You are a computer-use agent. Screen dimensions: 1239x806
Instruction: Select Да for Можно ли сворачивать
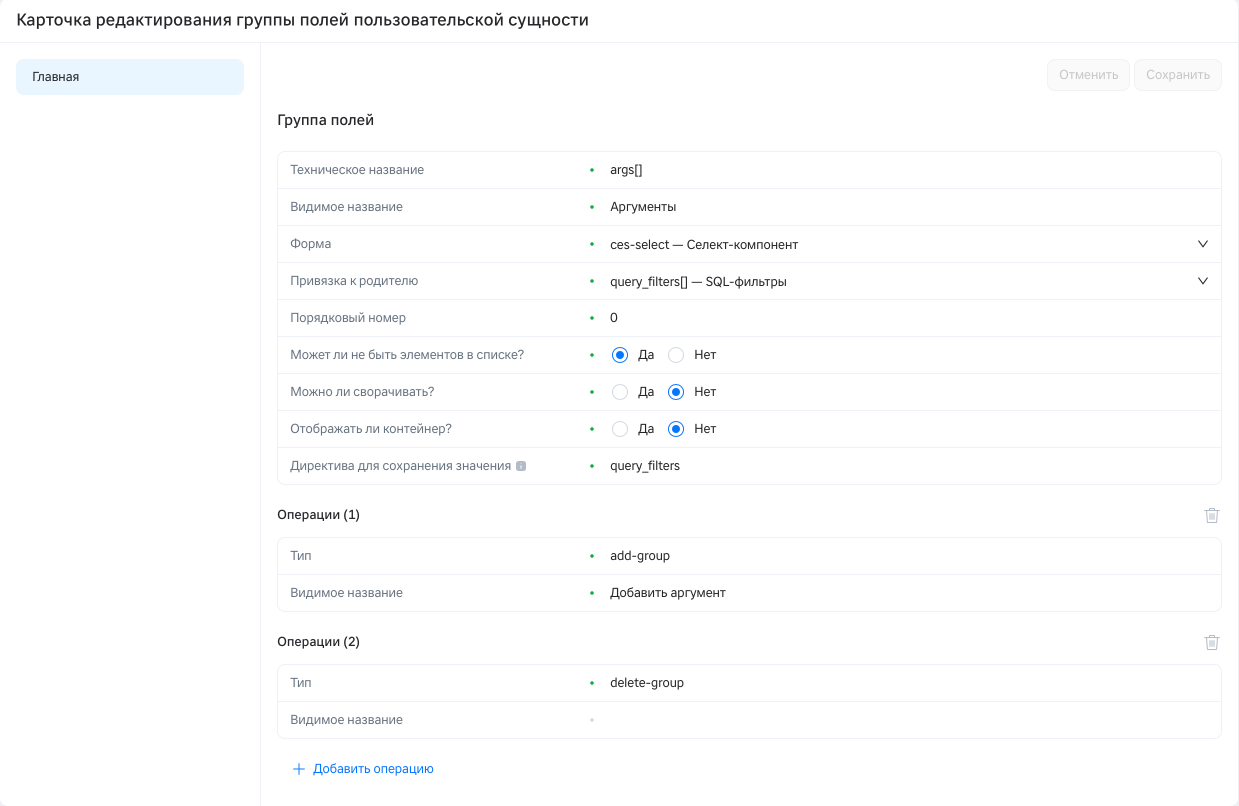coord(620,392)
